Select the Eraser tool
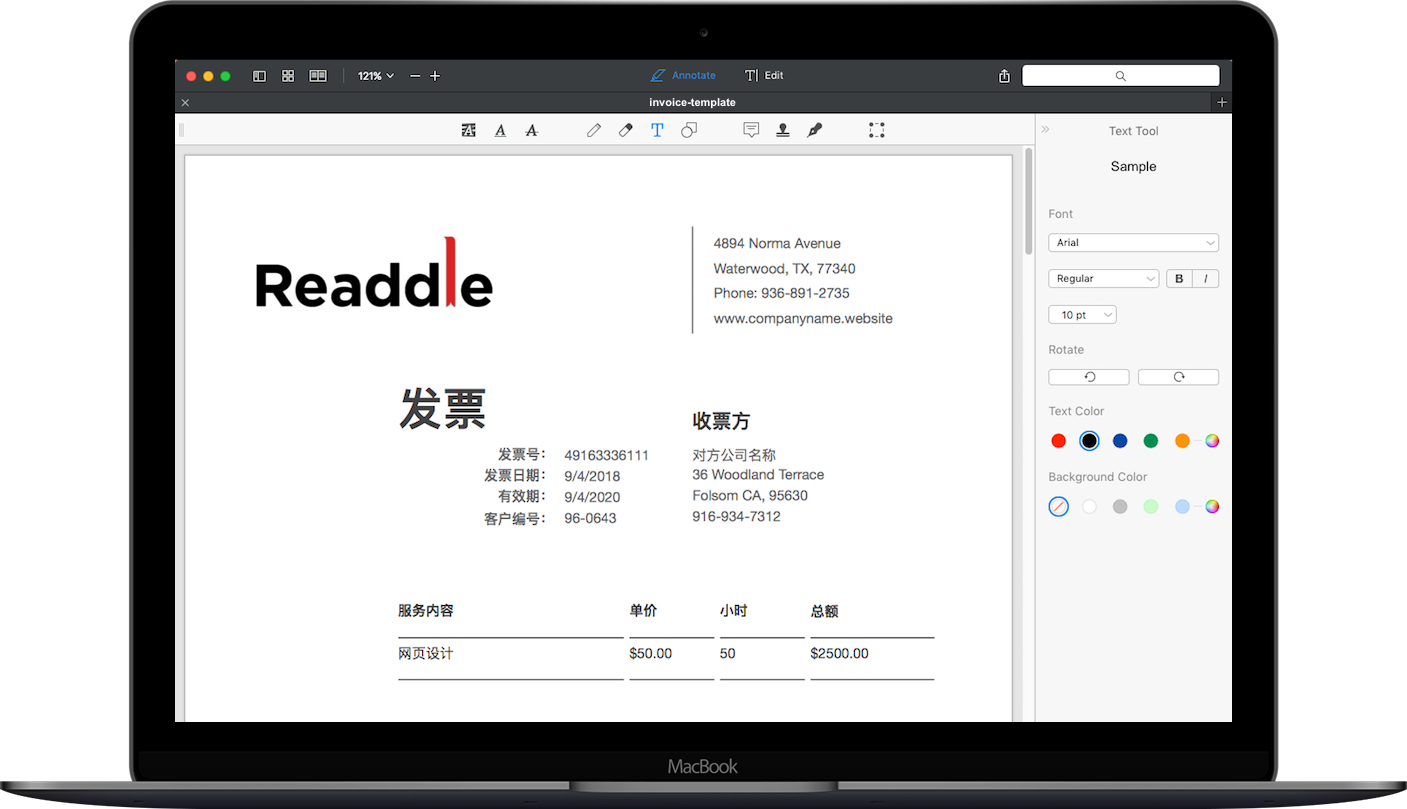The image size is (1407, 809). click(x=626, y=130)
